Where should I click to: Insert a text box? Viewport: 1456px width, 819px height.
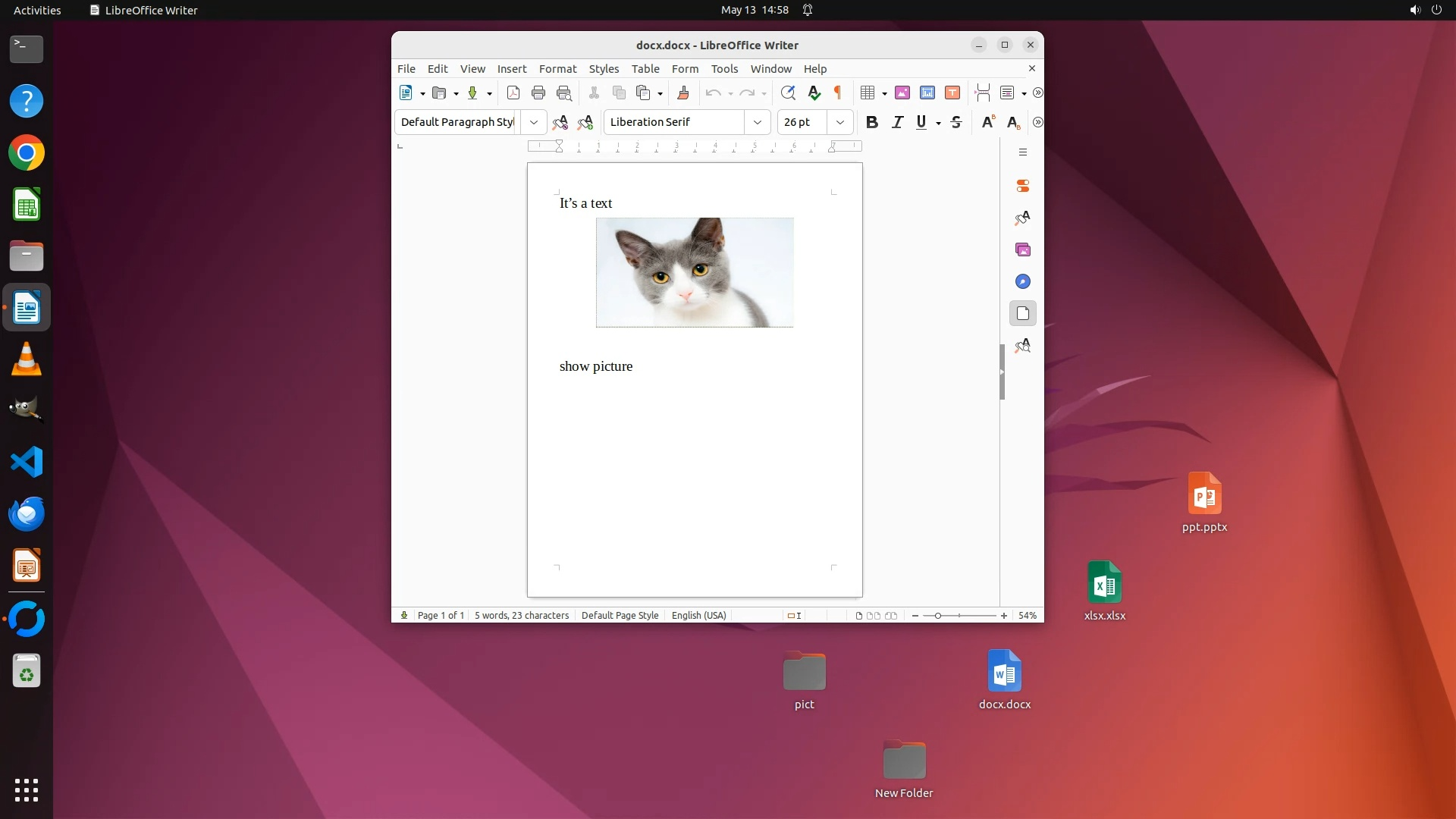pos(952,93)
